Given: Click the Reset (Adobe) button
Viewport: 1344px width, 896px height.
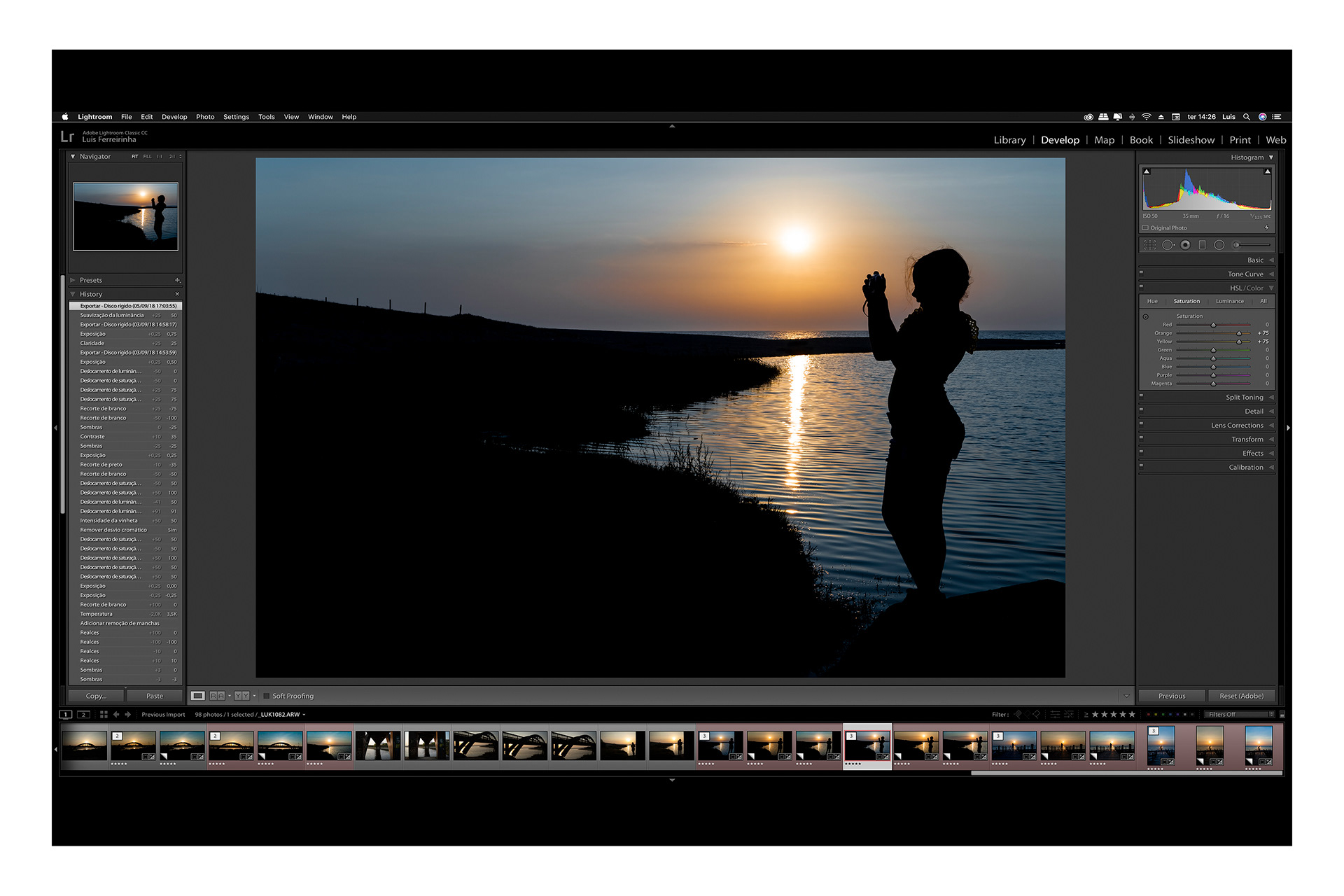Looking at the screenshot, I should (x=1240, y=696).
